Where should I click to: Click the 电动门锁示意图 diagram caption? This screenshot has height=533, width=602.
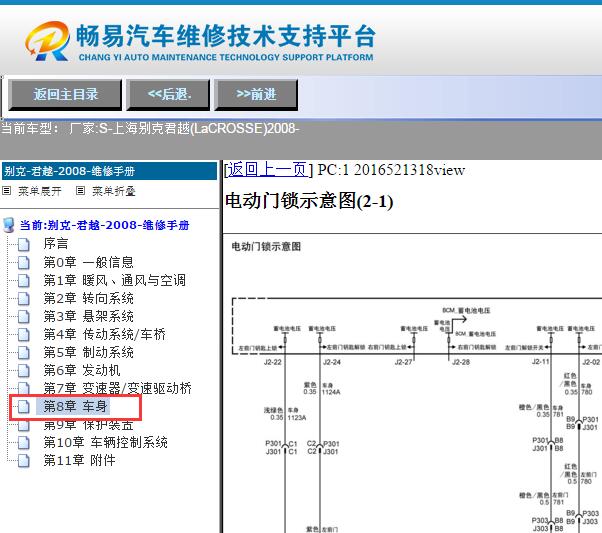pos(266,247)
